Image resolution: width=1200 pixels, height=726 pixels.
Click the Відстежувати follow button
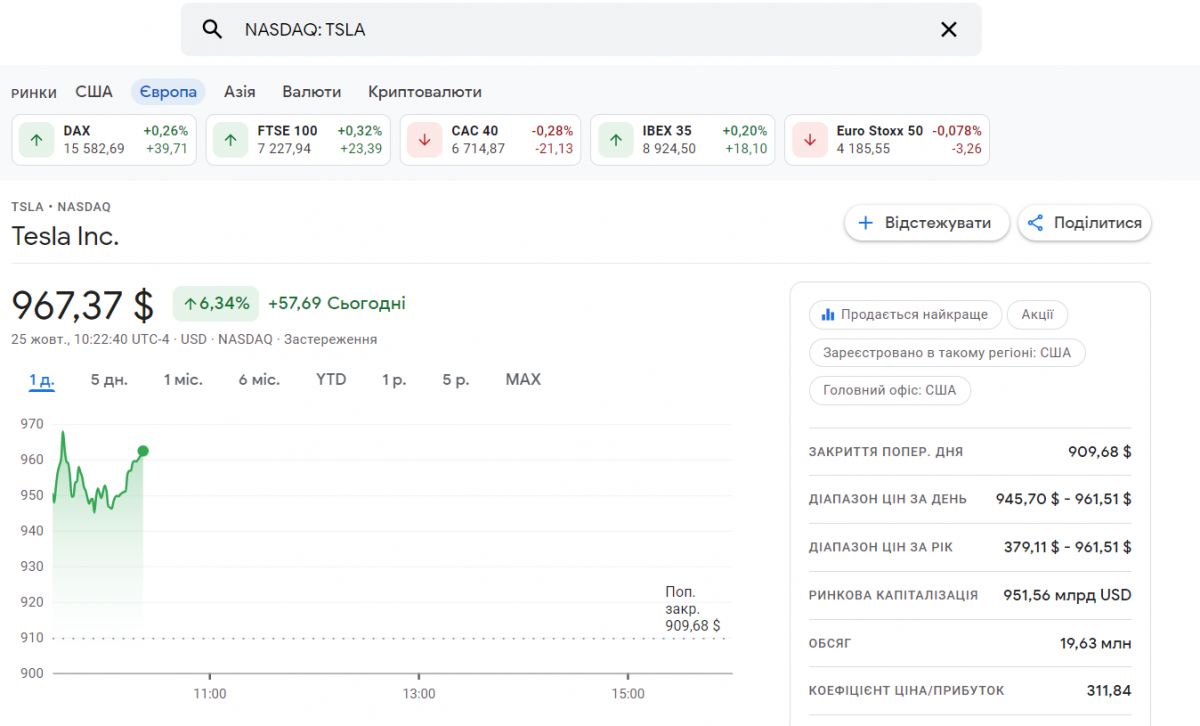point(926,223)
